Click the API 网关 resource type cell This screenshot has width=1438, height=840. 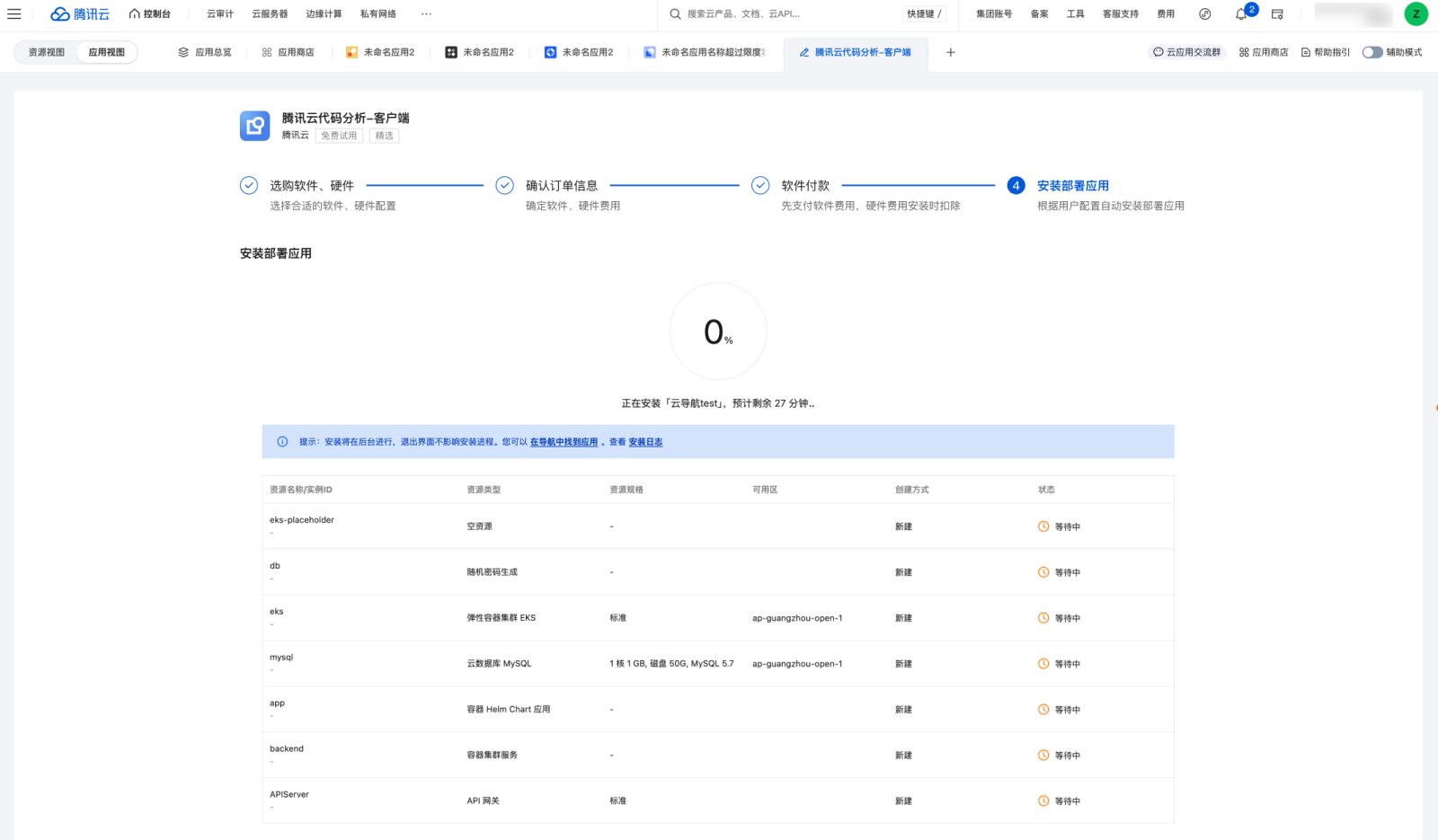[x=483, y=801]
